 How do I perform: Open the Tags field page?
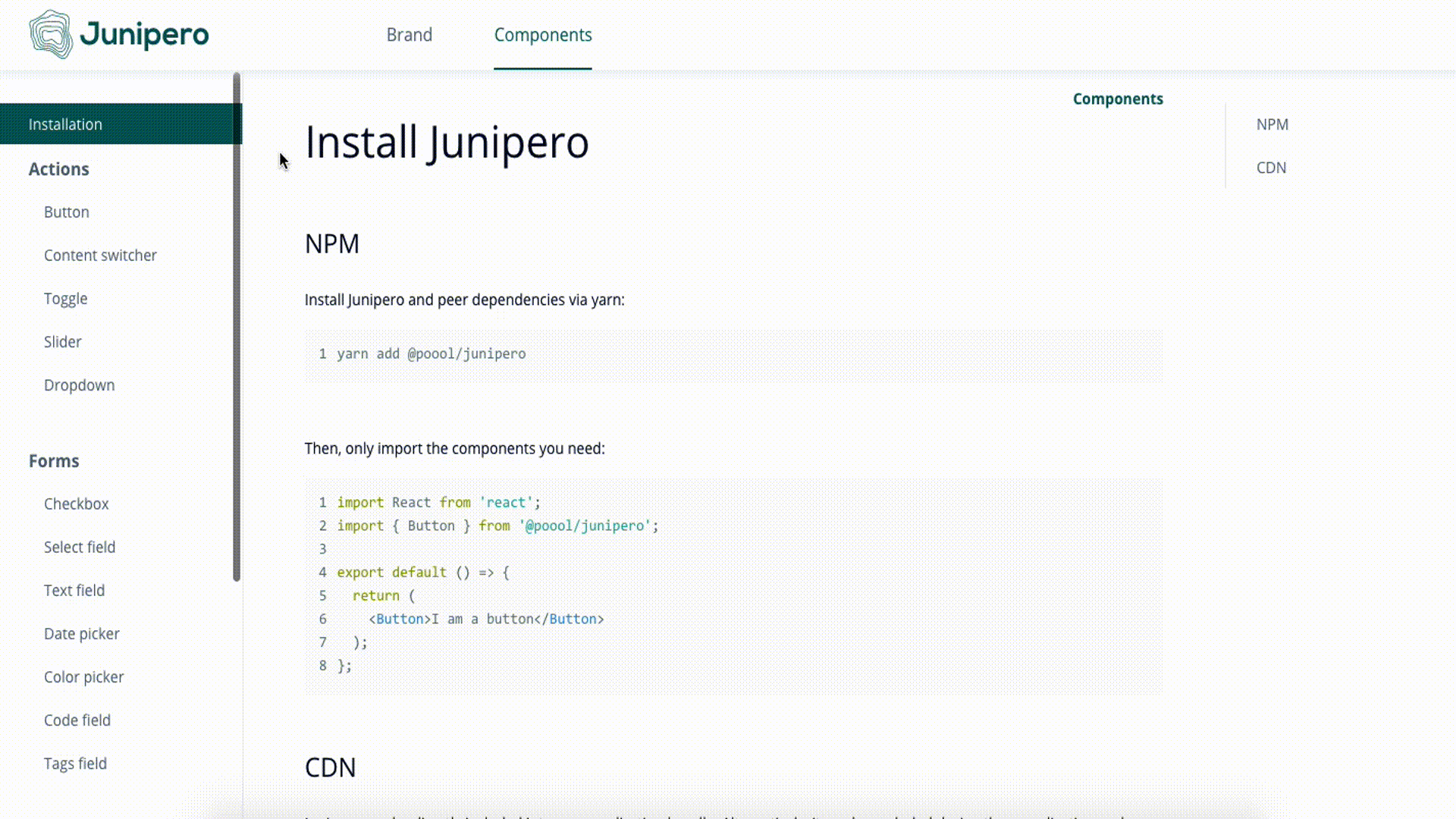[76, 764]
